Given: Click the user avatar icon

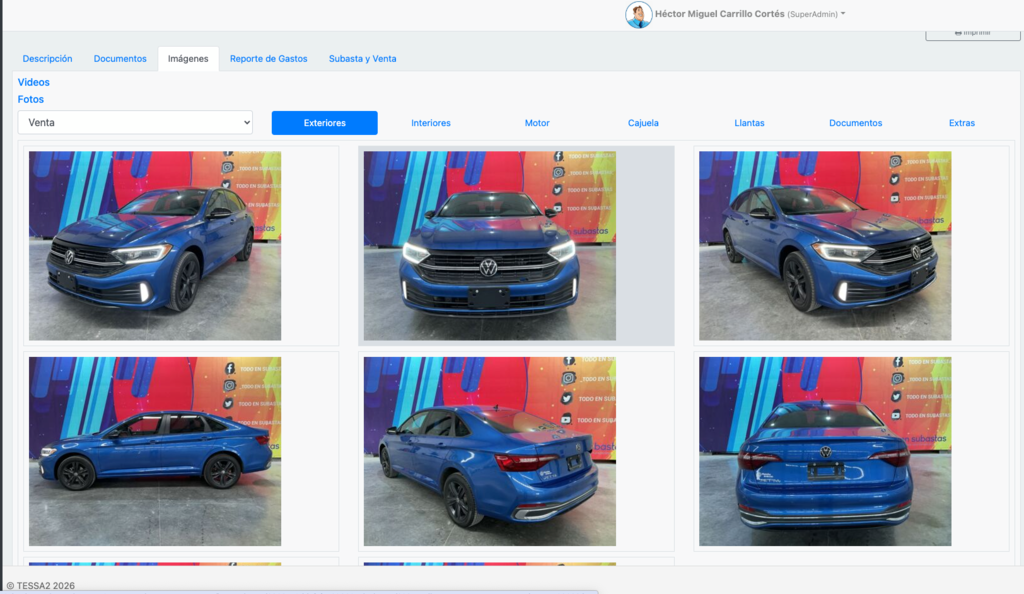Looking at the screenshot, I should pos(638,15).
